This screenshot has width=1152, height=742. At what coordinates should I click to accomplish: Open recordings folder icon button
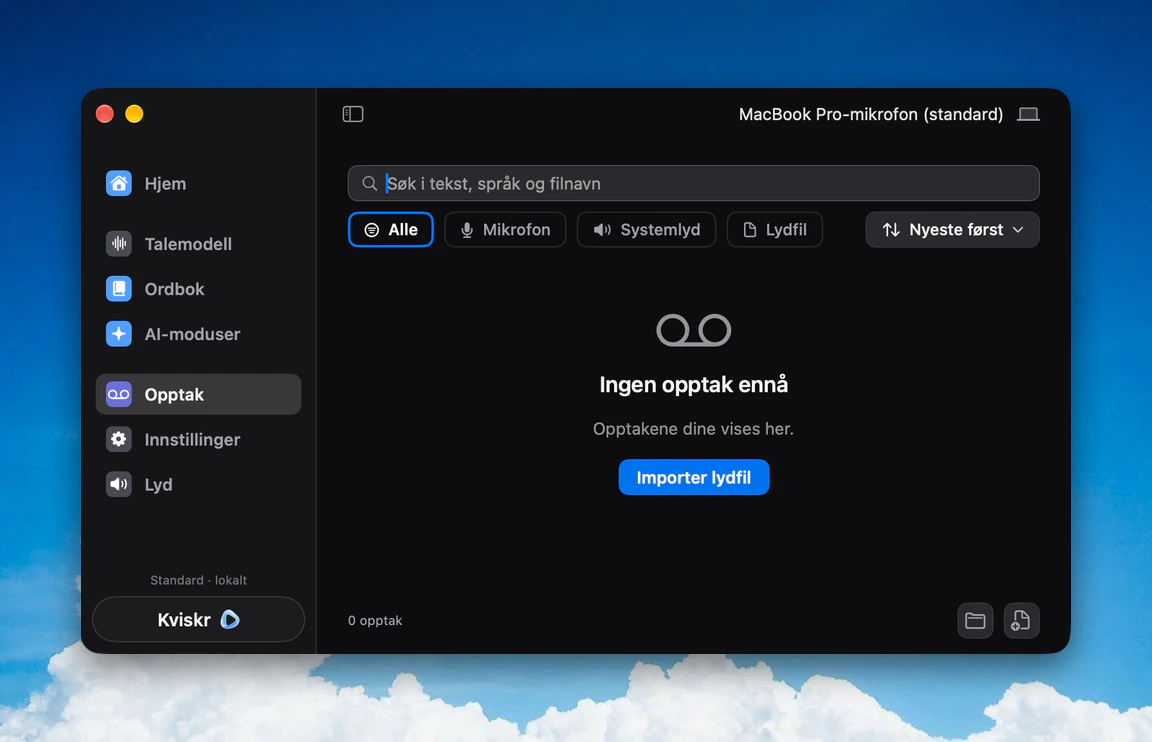coord(975,621)
